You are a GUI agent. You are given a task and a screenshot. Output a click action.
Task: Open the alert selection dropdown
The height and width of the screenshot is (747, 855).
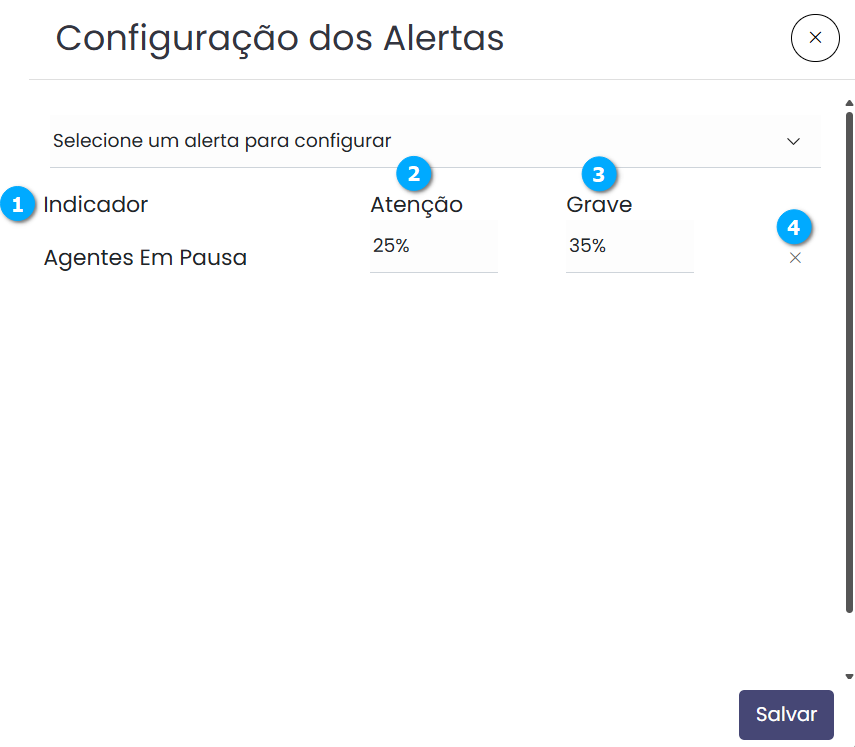tap(435, 141)
